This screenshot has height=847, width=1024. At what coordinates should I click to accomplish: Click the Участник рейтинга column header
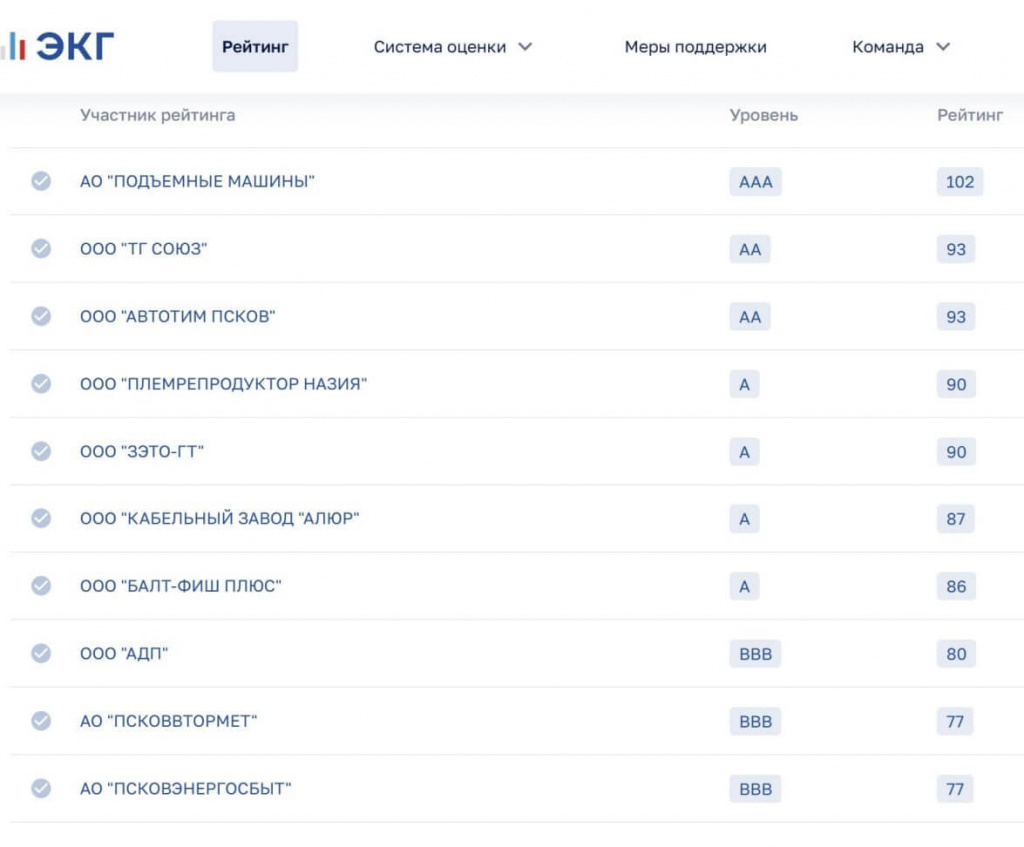(x=157, y=115)
